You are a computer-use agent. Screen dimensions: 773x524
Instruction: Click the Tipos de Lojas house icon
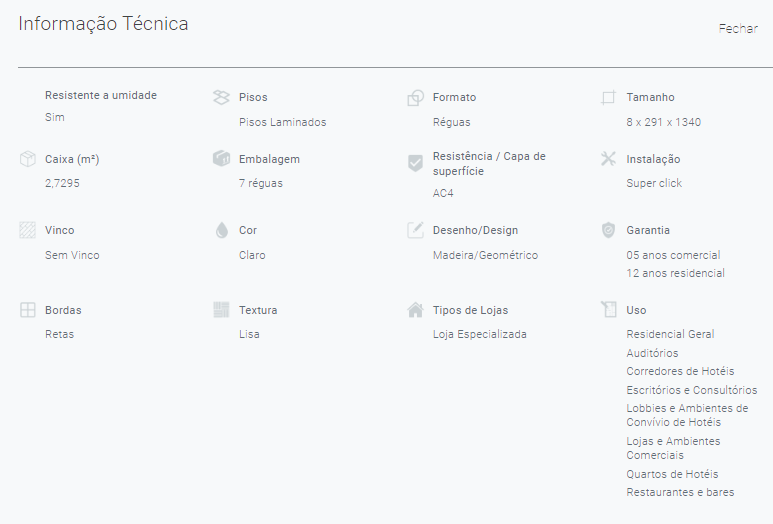tap(416, 310)
